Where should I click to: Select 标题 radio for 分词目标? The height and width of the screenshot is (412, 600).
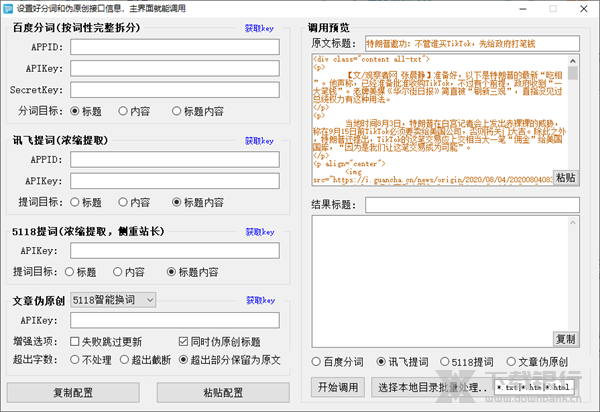(x=86, y=111)
